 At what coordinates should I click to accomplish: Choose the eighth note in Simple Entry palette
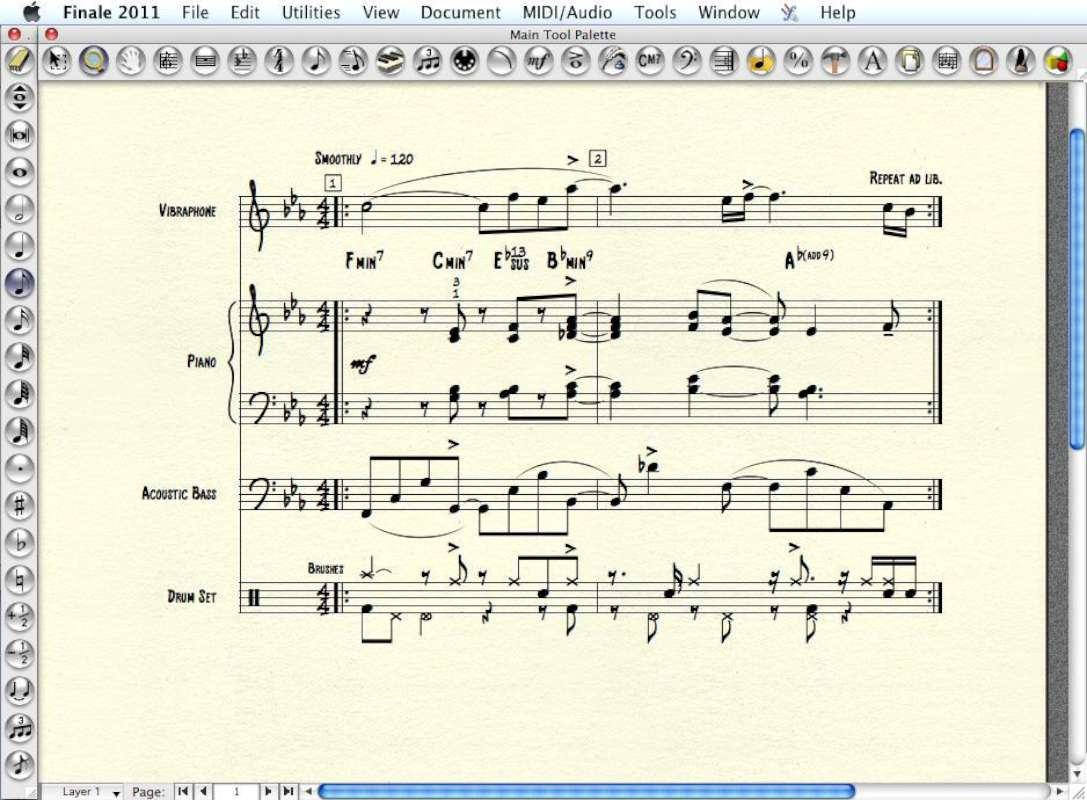[20, 281]
